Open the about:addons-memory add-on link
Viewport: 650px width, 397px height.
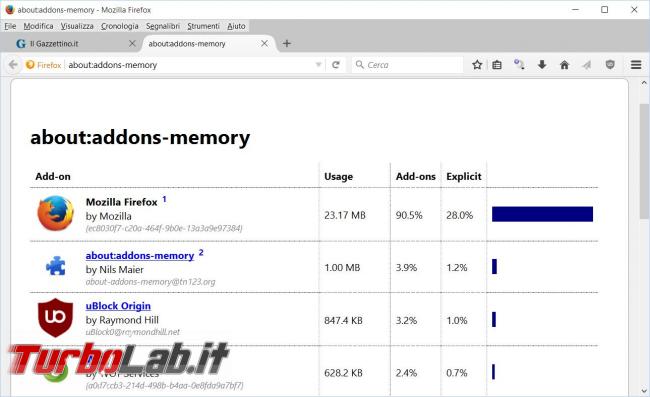coord(140,256)
